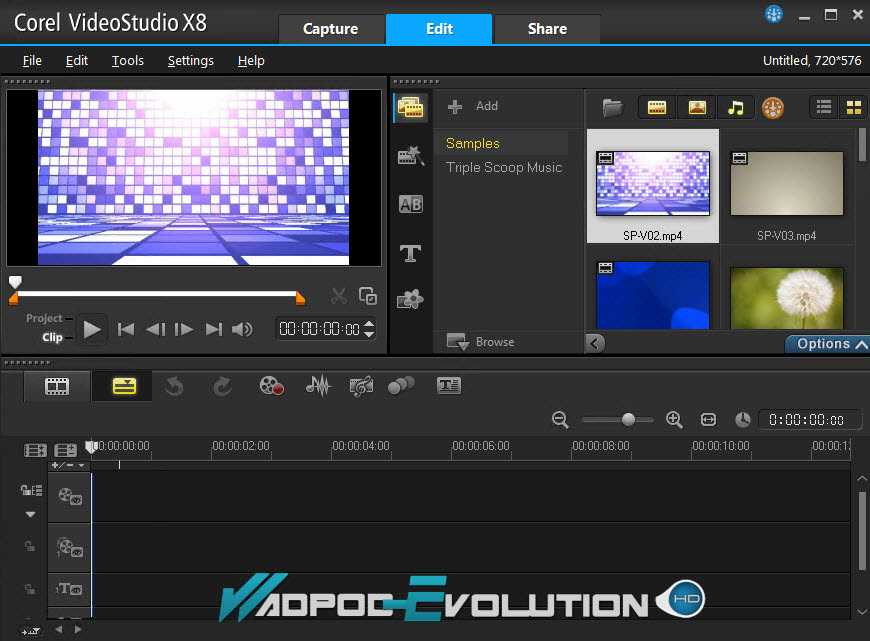Toggle showing videos in the library

657,108
